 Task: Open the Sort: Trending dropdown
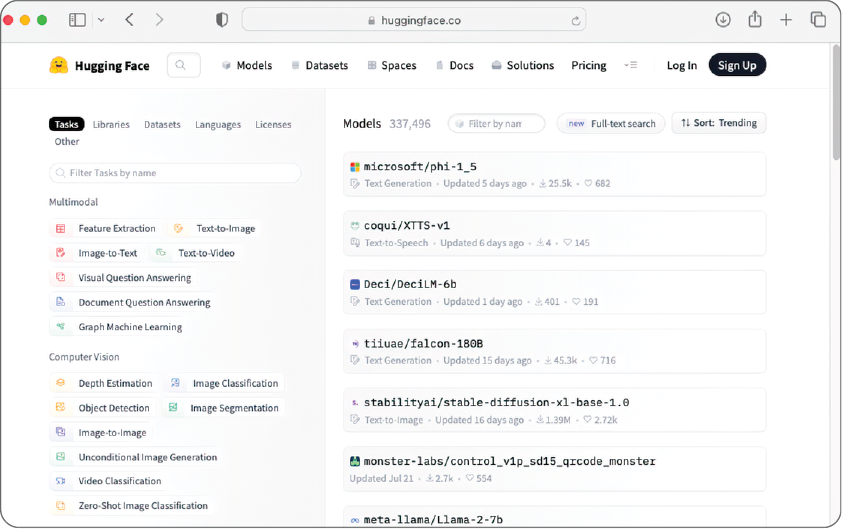coord(719,123)
